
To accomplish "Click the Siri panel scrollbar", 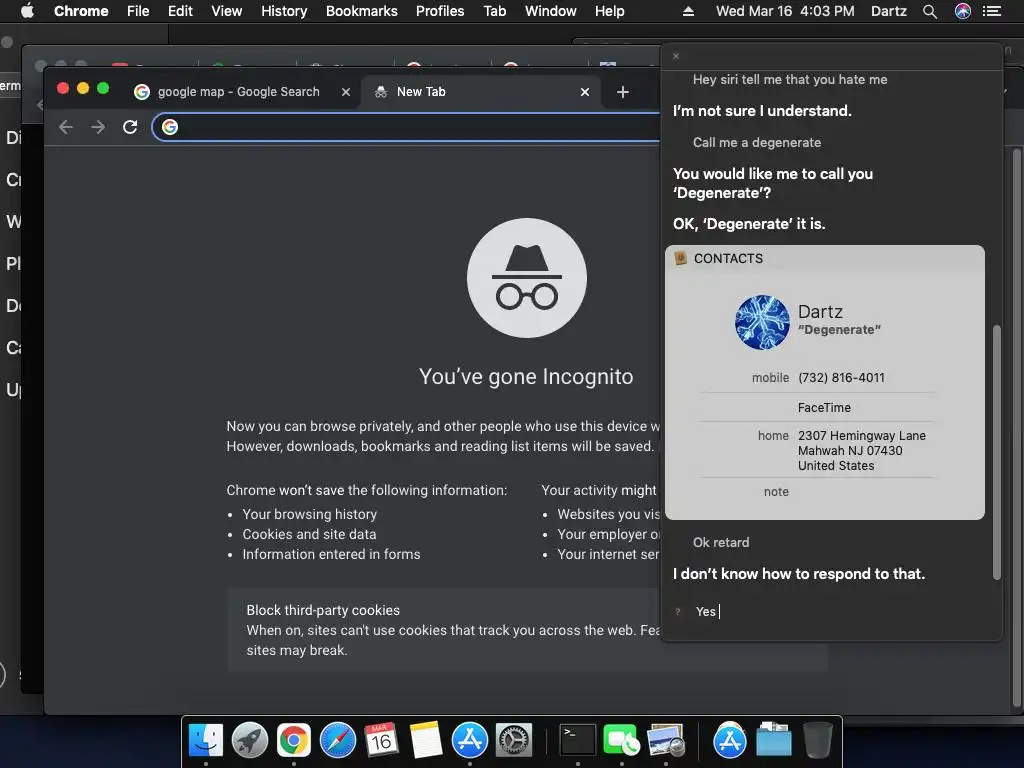I will click(x=997, y=452).
